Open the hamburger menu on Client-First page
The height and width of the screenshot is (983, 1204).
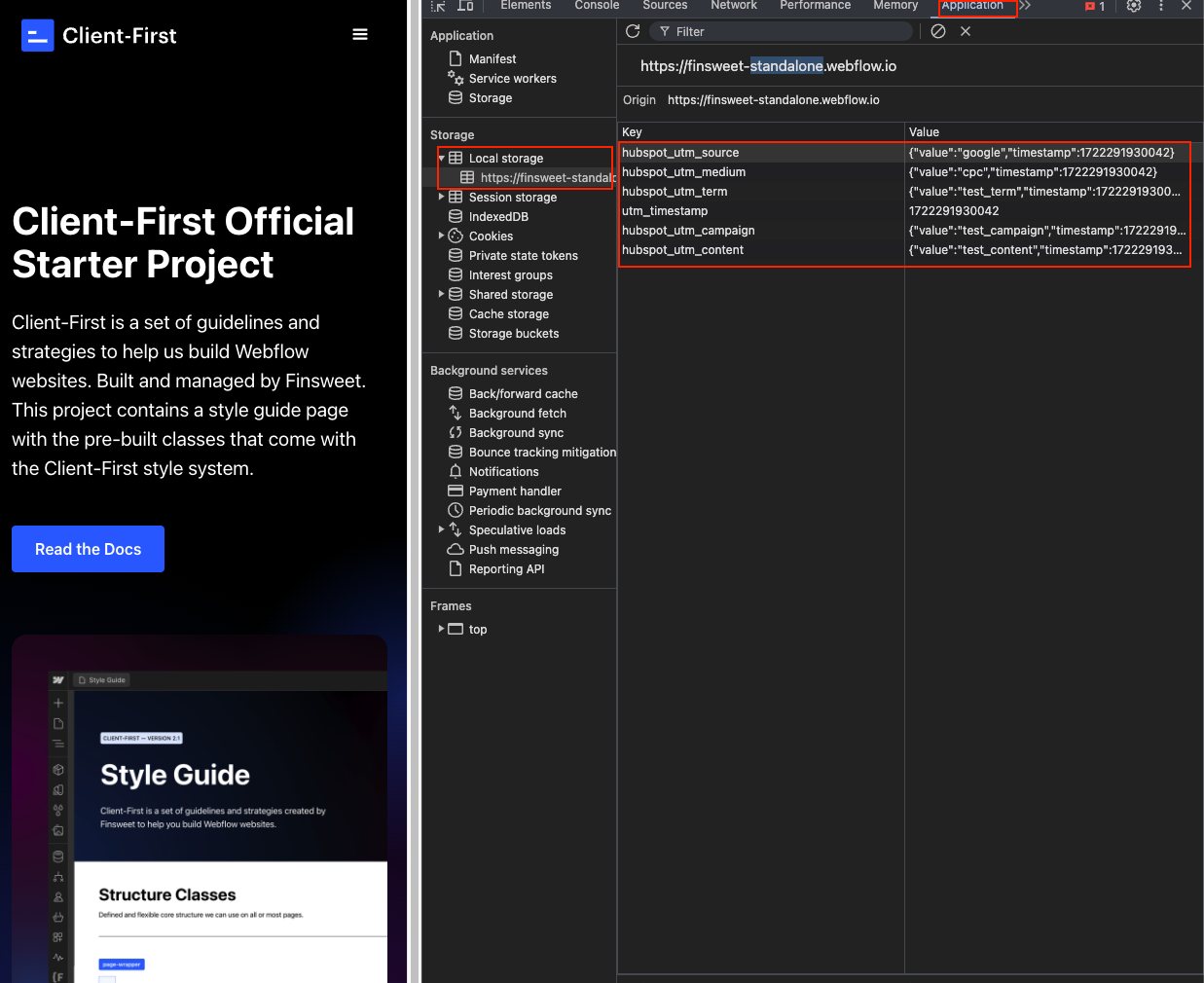(359, 35)
